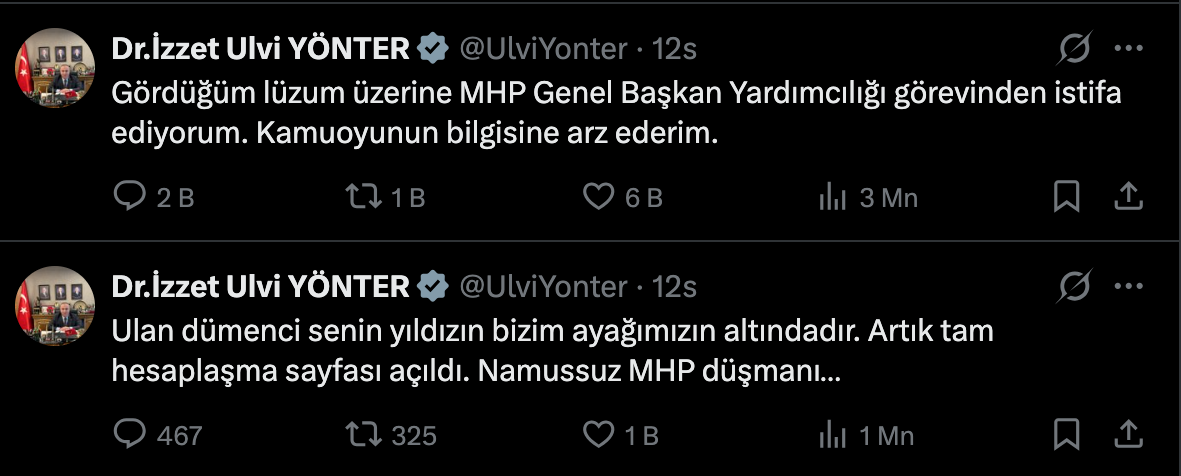Reply to the resignation tweet
This screenshot has height=476, width=1181.
coord(130,197)
